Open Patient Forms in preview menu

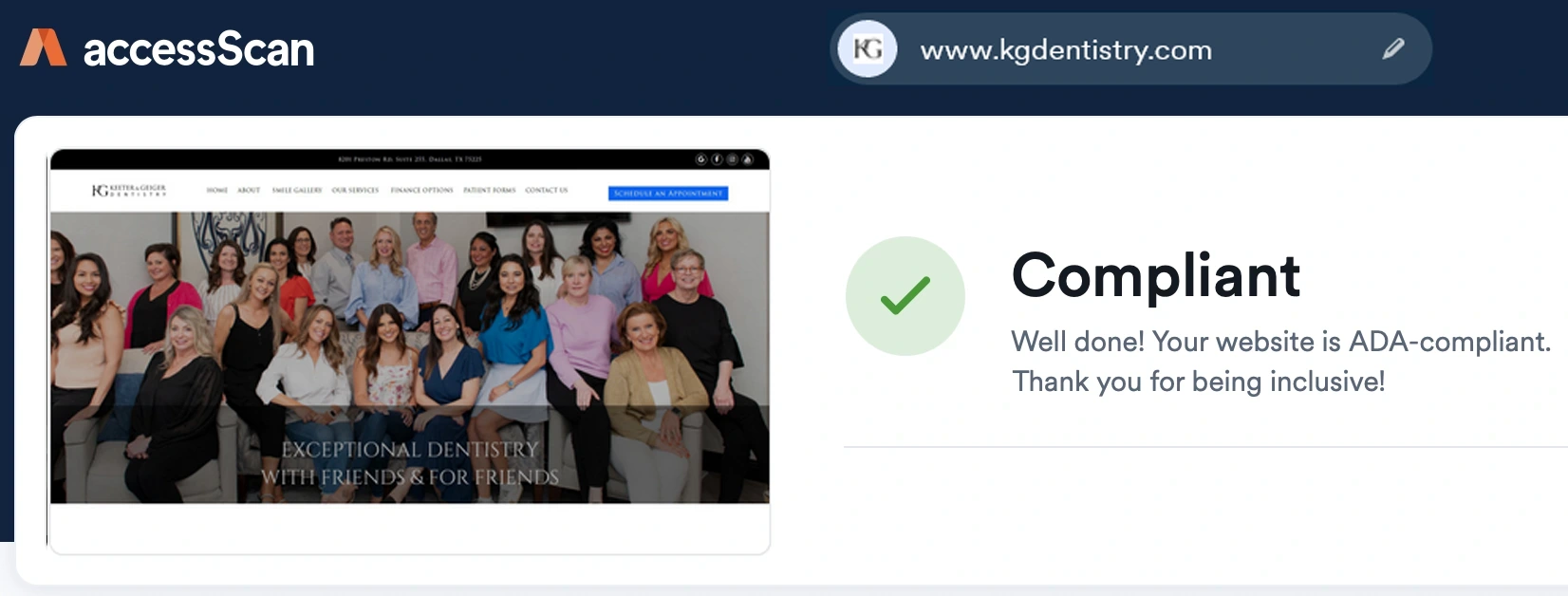(490, 191)
